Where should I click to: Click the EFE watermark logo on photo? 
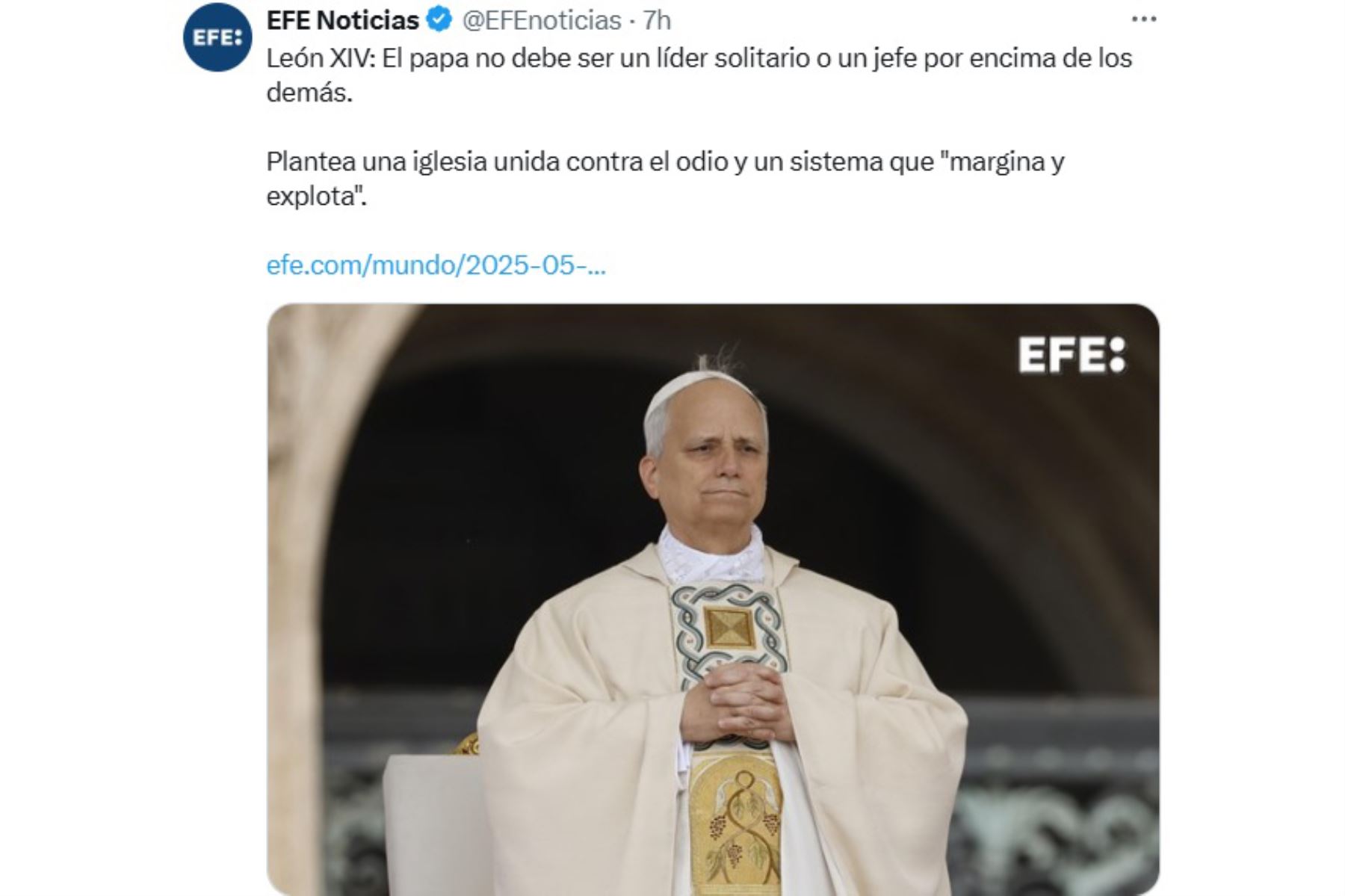[x=1072, y=354]
